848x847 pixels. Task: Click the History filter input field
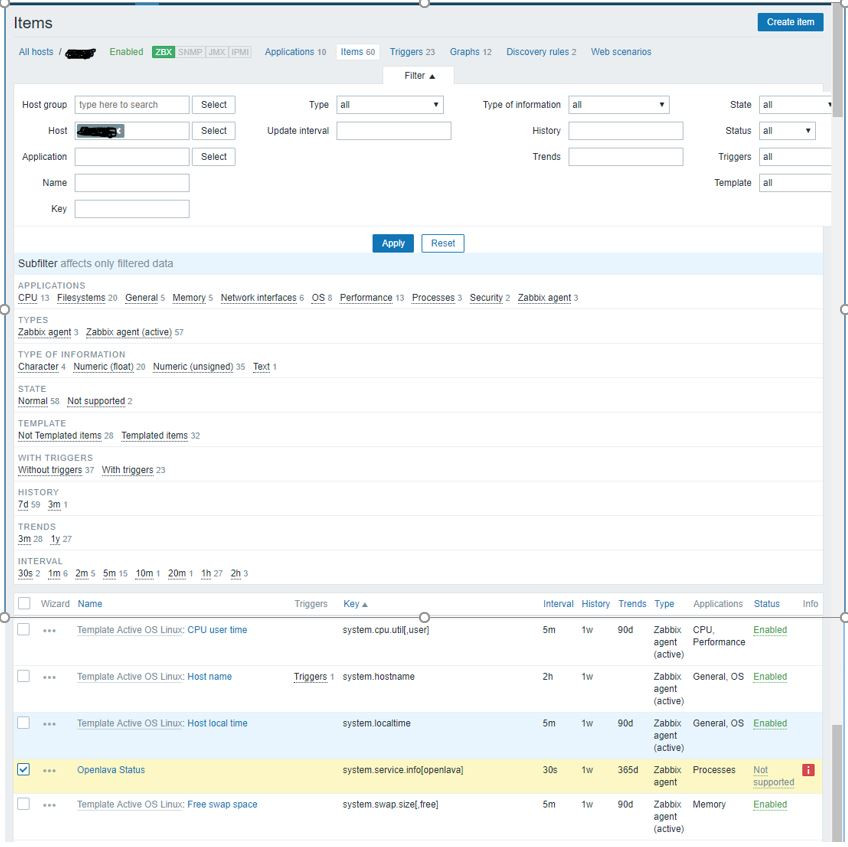626,130
